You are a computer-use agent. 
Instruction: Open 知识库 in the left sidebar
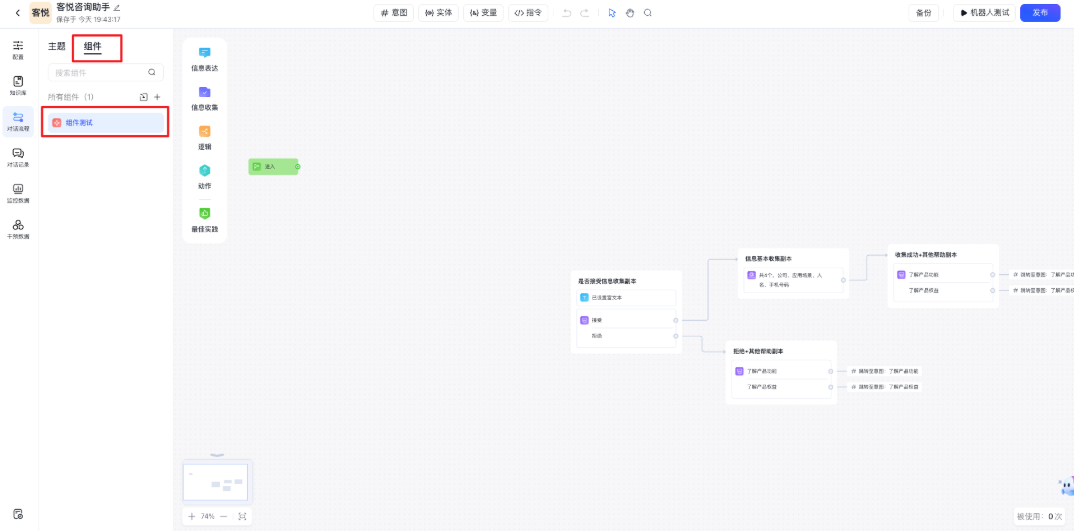[18, 85]
